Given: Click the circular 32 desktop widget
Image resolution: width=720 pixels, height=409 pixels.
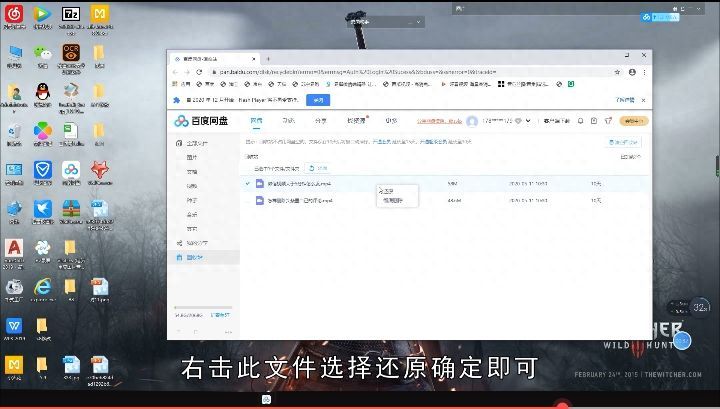Looking at the screenshot, I should [700, 307].
